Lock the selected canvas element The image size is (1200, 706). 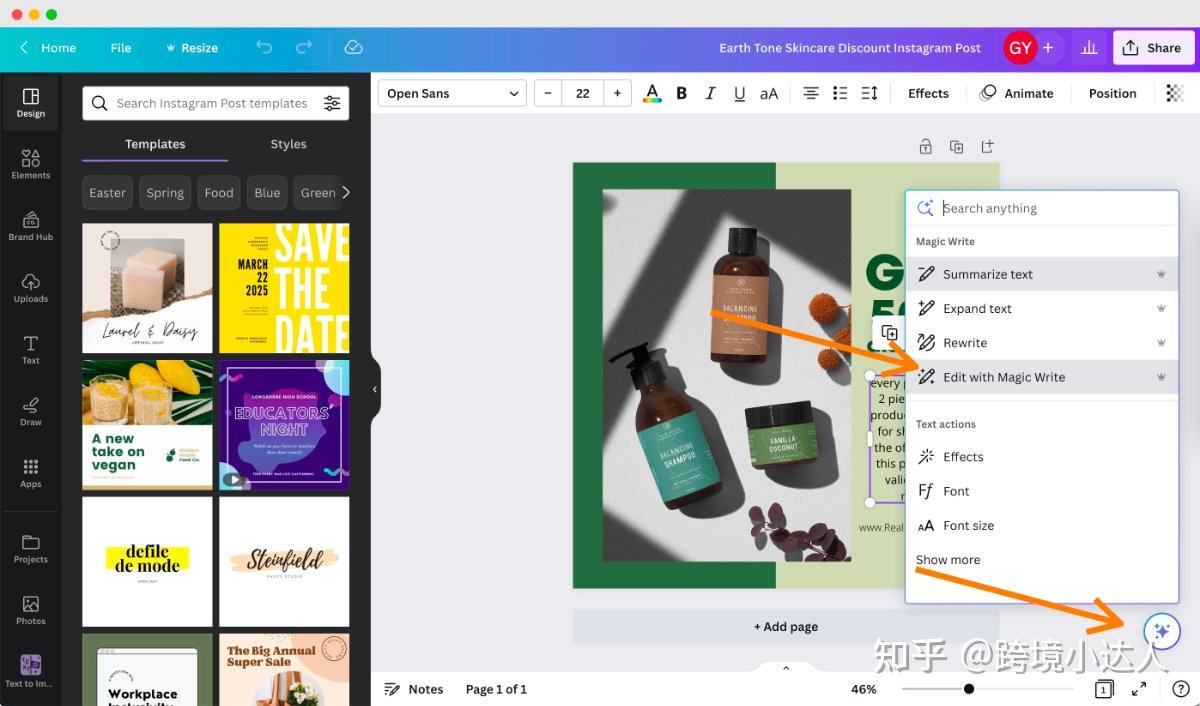925,146
